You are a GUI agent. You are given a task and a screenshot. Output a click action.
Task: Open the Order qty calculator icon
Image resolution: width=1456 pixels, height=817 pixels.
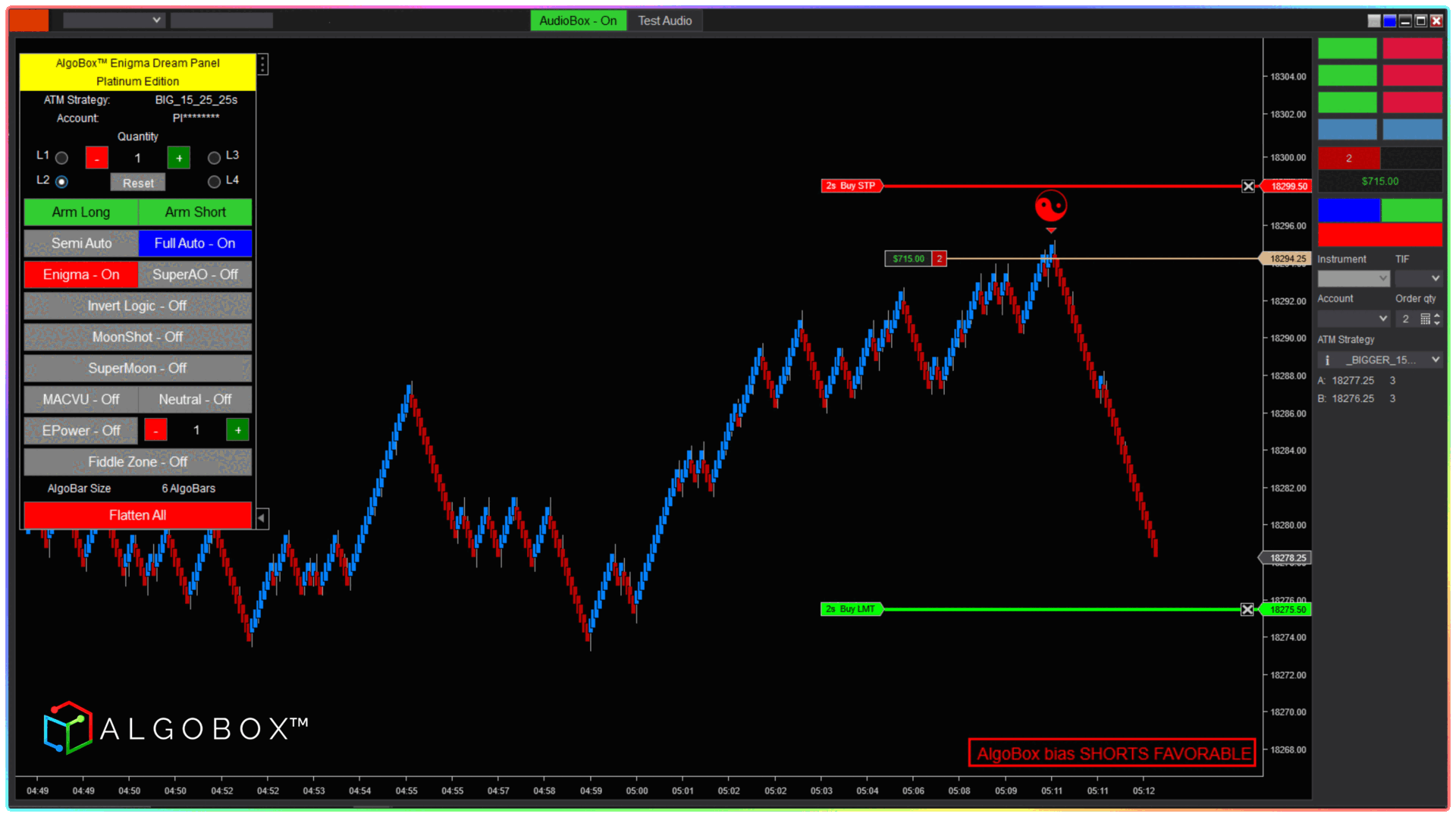1425,319
